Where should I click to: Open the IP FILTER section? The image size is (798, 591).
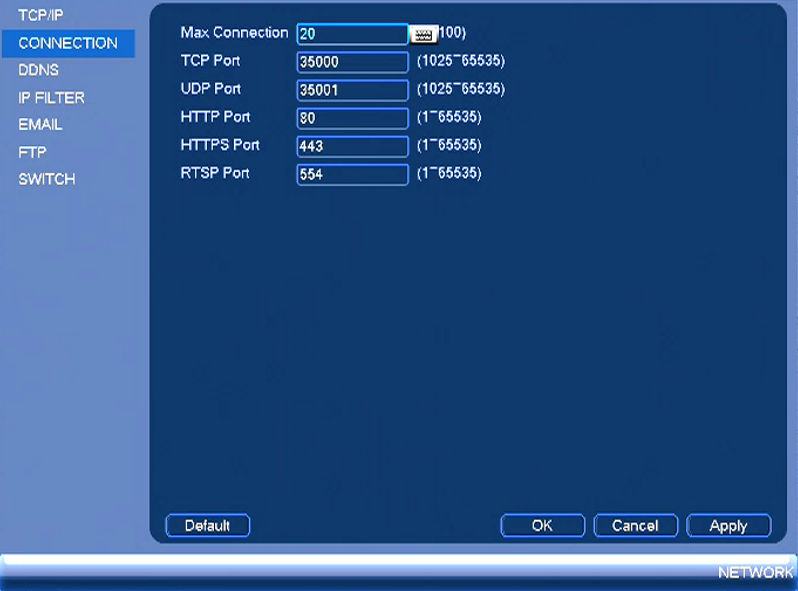51,98
